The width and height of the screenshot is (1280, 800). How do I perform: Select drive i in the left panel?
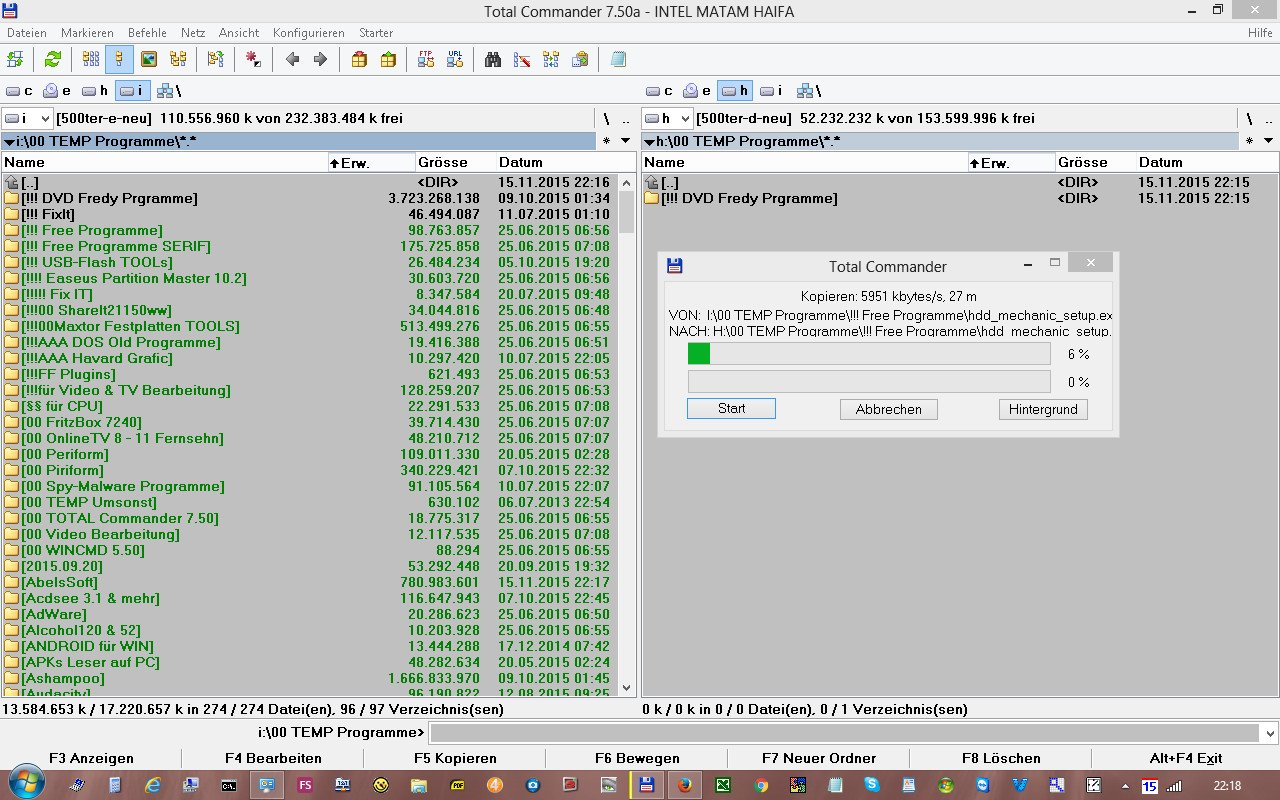(x=131, y=91)
